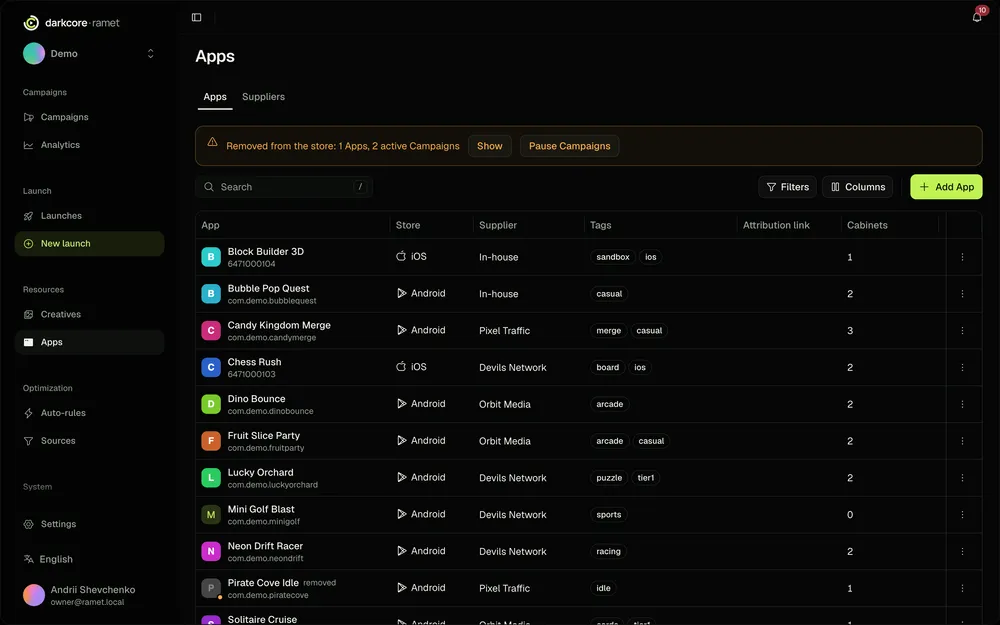
Task: Click the Add App button
Action: click(946, 187)
